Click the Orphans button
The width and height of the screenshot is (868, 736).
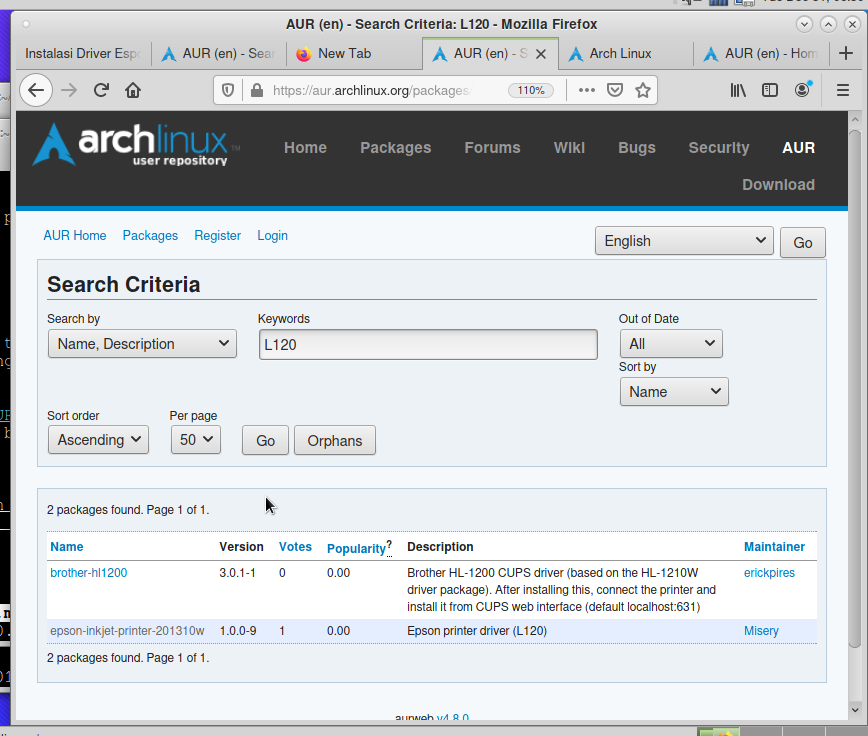[x=335, y=441]
